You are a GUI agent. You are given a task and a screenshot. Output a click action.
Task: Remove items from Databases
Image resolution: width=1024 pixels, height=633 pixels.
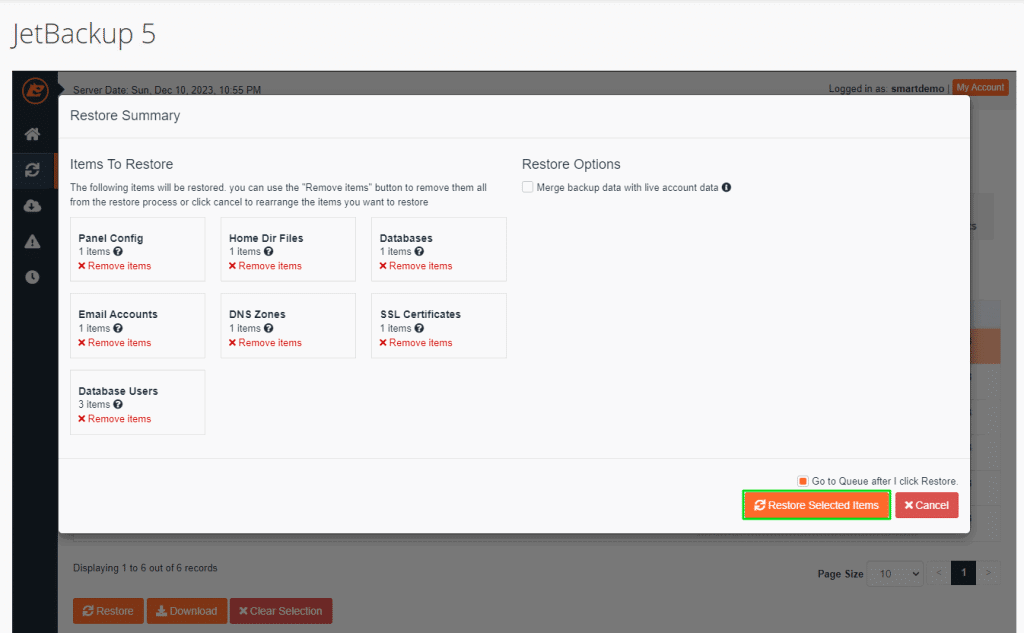(x=415, y=266)
